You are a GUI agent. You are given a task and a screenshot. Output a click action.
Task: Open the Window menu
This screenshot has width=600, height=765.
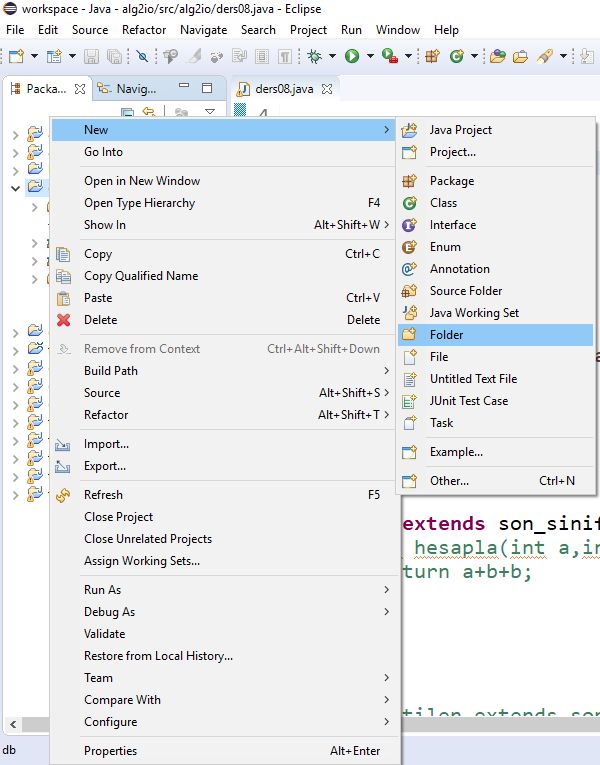pos(398,30)
